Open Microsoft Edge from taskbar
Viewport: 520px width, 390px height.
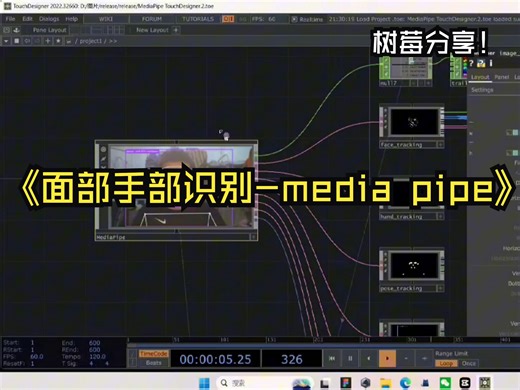coord(405,383)
